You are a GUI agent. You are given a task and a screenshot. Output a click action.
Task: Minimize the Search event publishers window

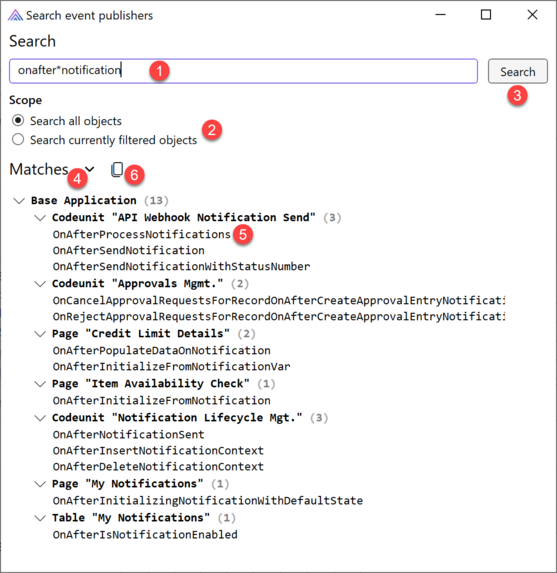coord(440,15)
